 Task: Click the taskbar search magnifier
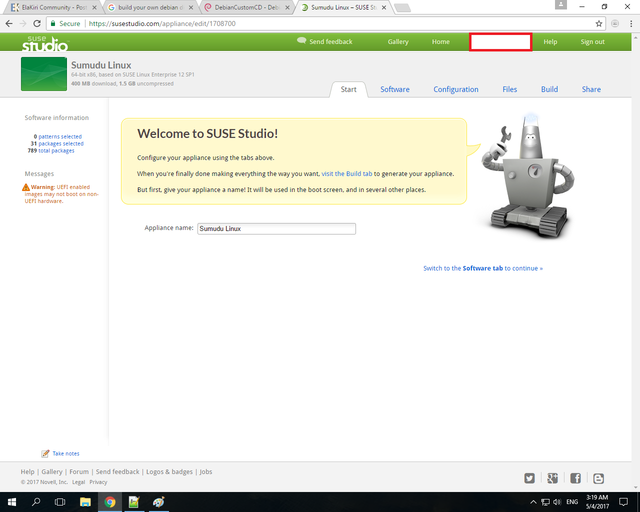(36, 502)
